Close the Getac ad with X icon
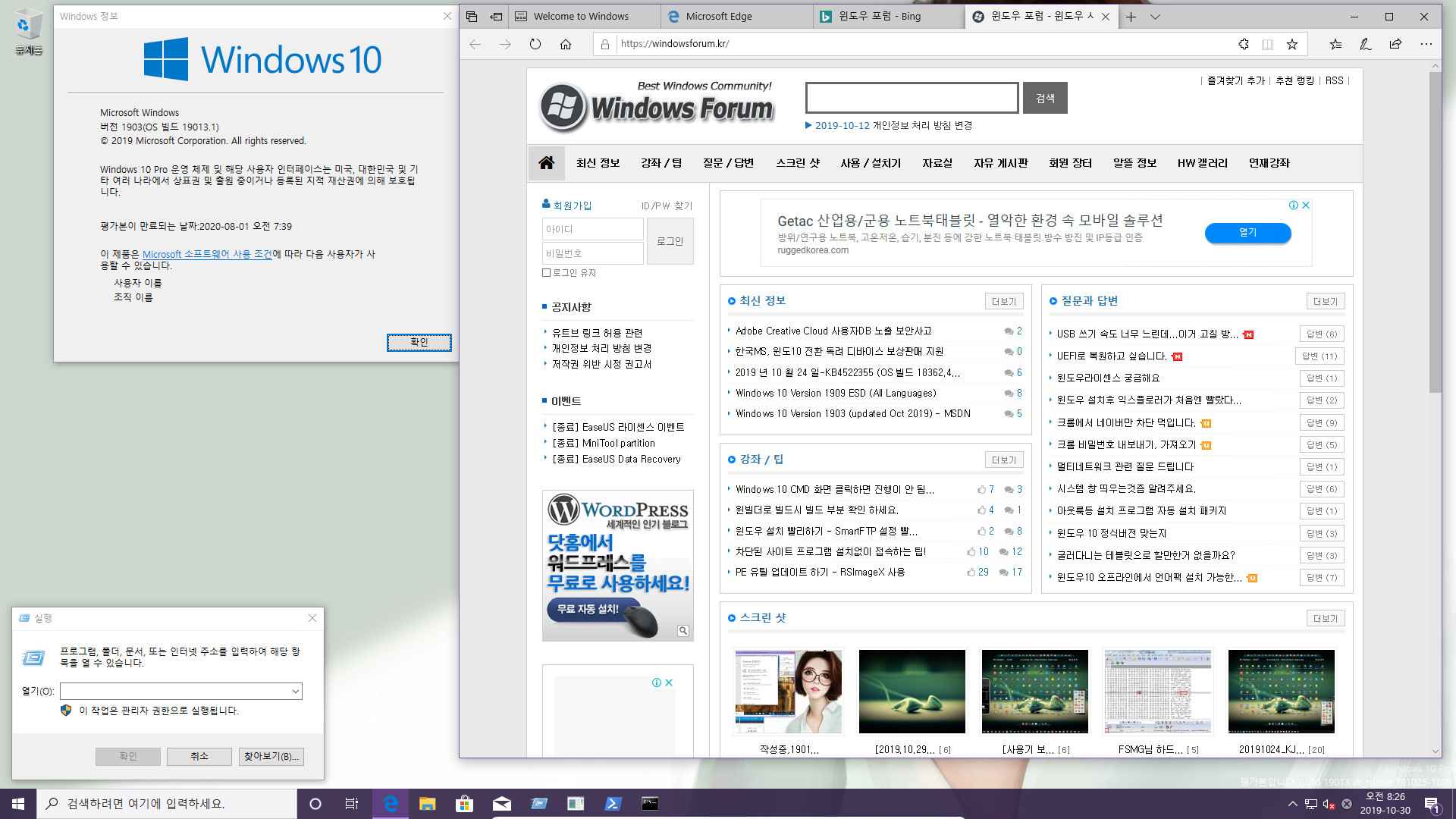This screenshot has width=1456, height=819. pyautogui.click(x=1306, y=205)
